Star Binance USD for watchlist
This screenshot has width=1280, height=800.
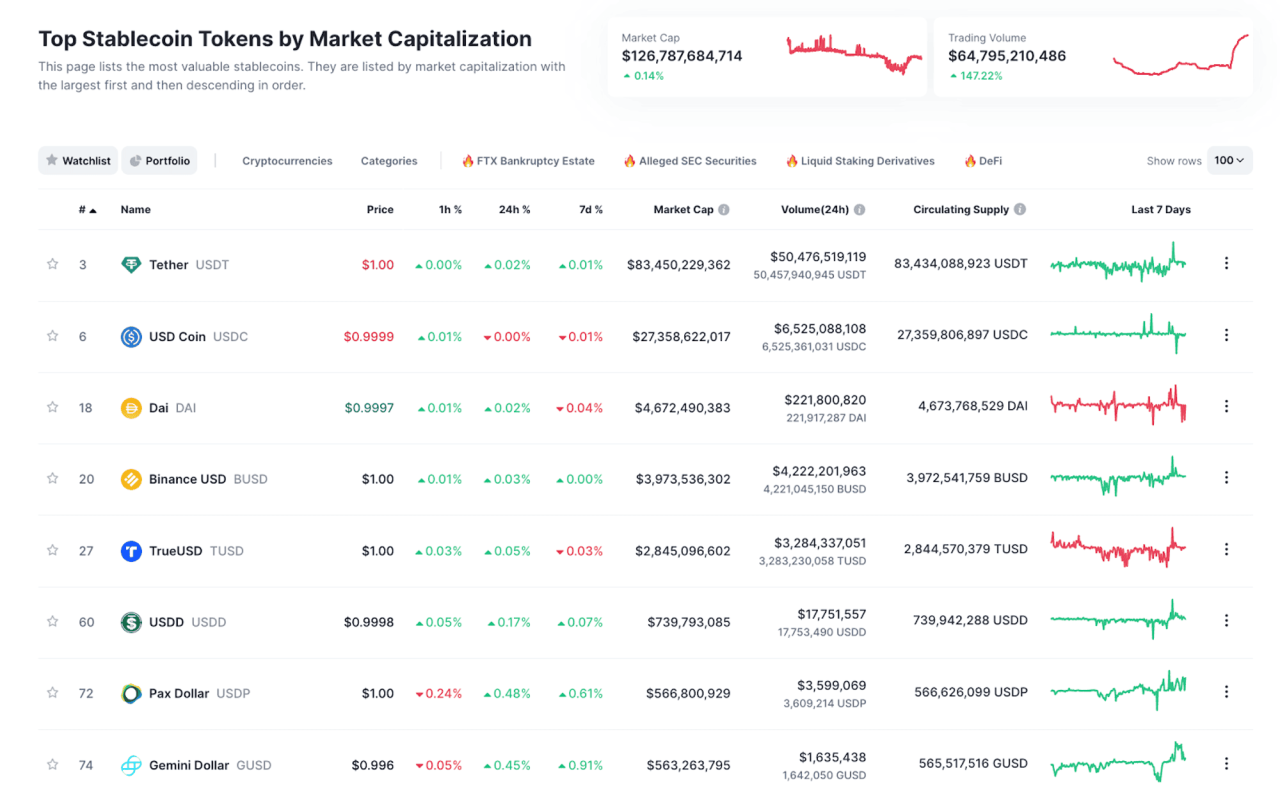(53, 479)
